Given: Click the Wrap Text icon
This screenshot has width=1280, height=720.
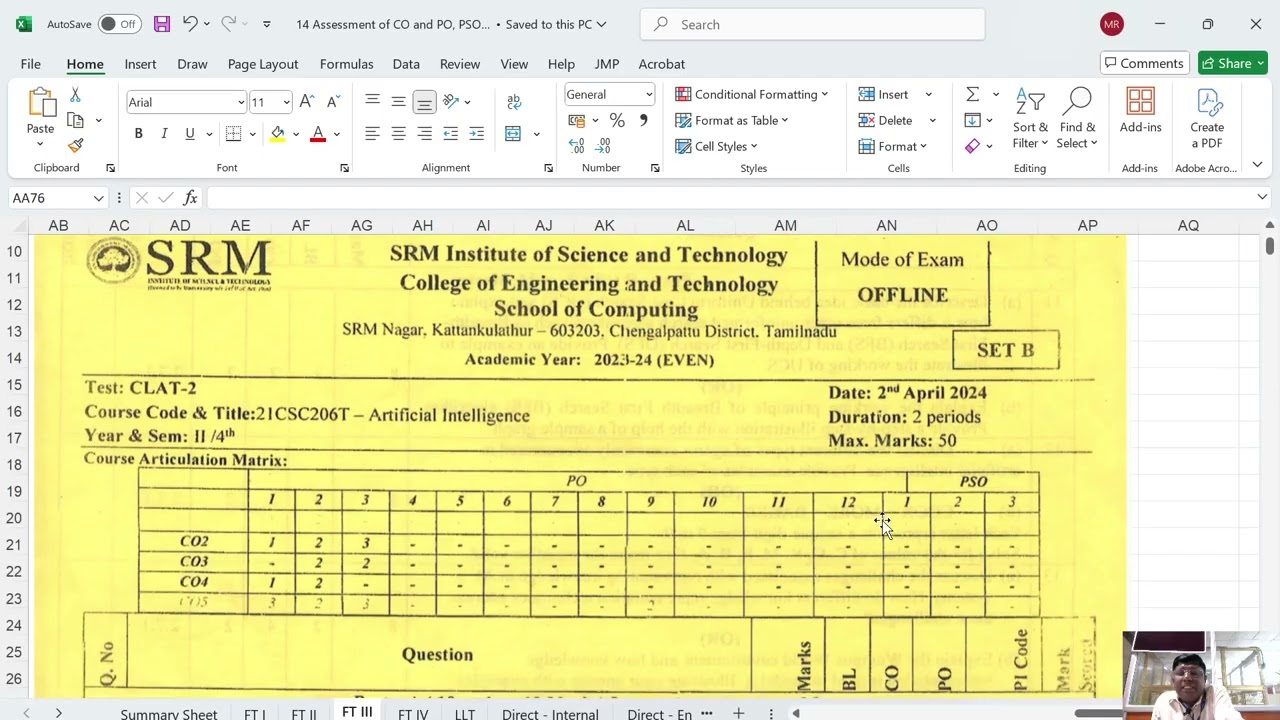Looking at the screenshot, I should coord(514,101).
